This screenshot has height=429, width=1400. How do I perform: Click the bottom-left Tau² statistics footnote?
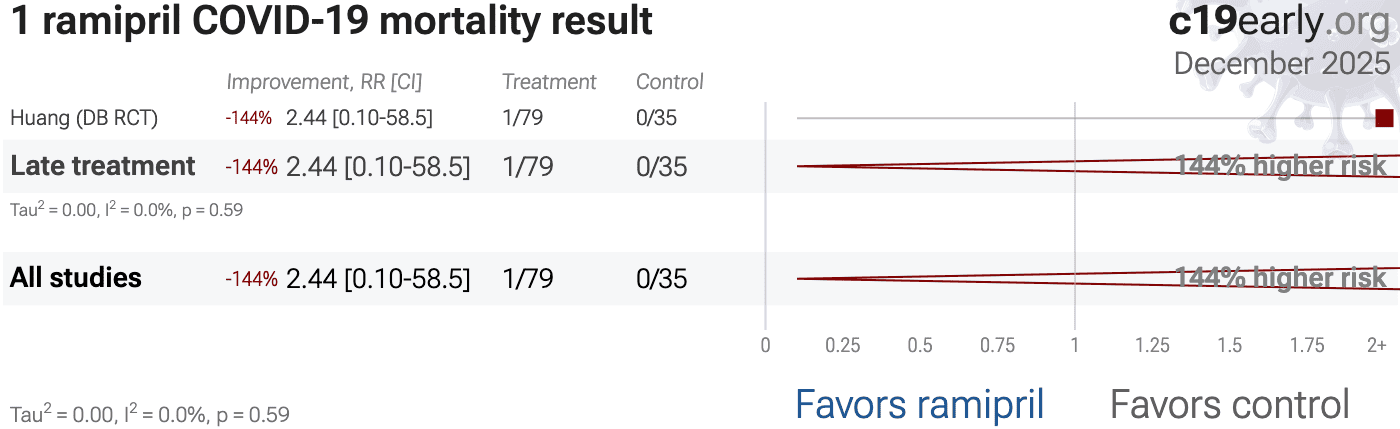pyautogui.click(x=150, y=414)
